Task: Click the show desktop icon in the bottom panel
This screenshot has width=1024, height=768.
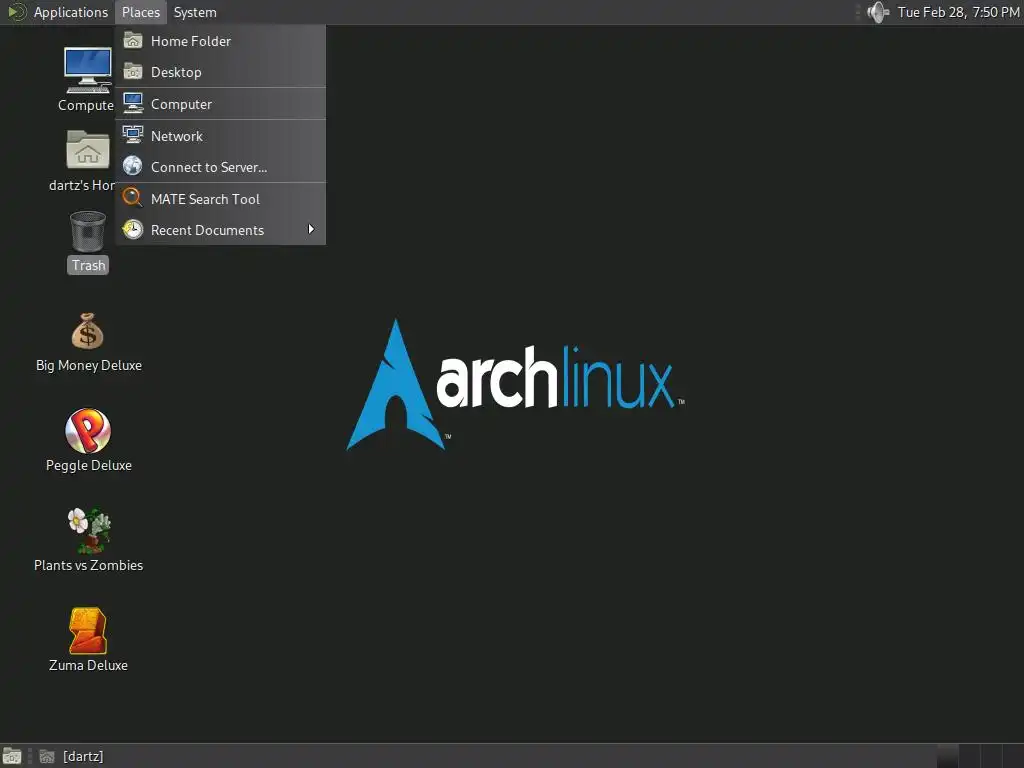Action: click(x=12, y=756)
